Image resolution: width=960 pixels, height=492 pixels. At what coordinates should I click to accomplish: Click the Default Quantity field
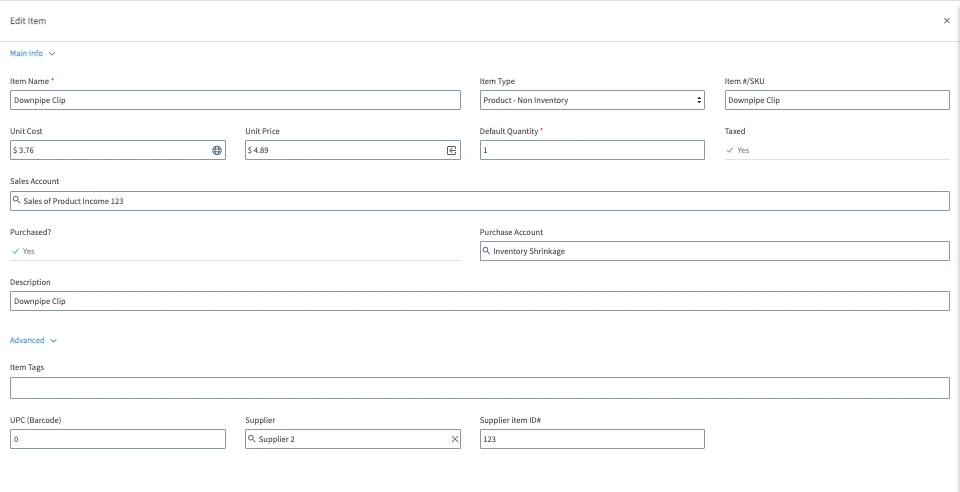coord(592,150)
